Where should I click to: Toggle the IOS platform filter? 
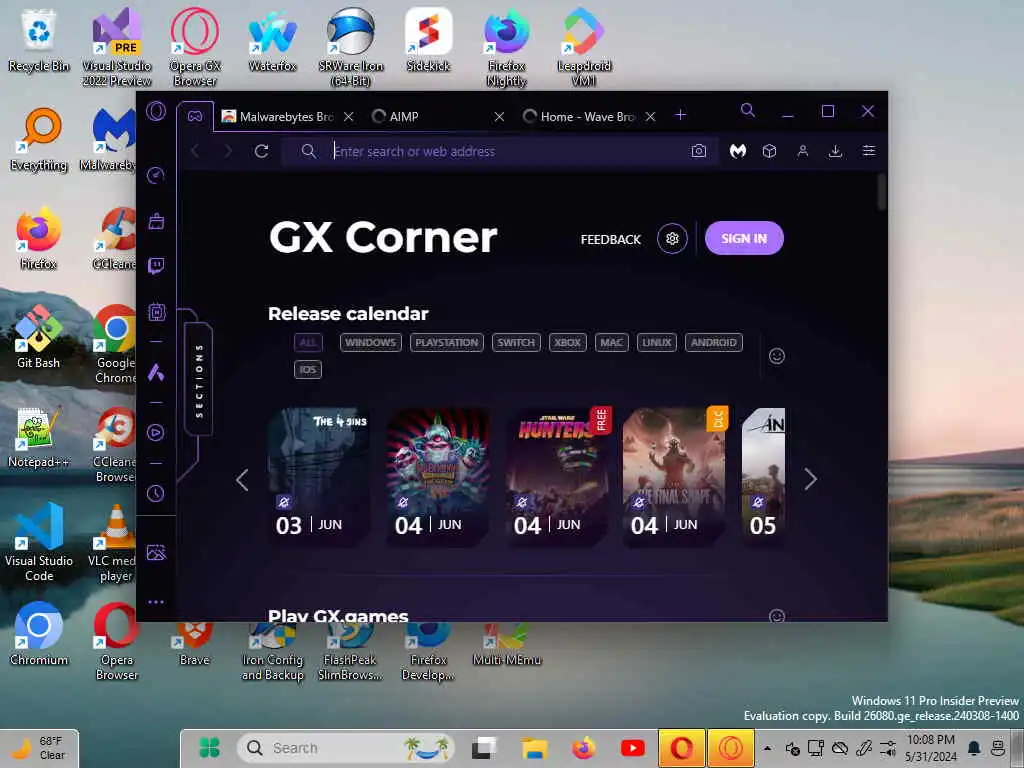click(308, 370)
